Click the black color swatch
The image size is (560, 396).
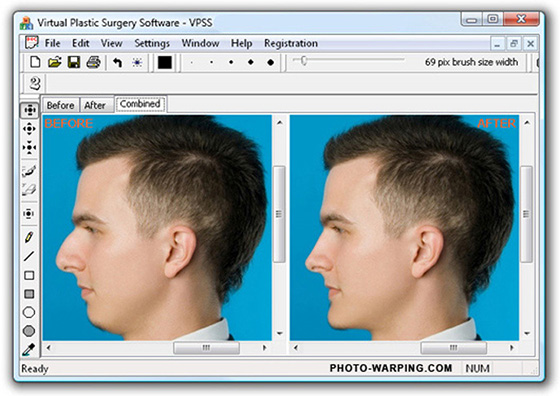165,62
